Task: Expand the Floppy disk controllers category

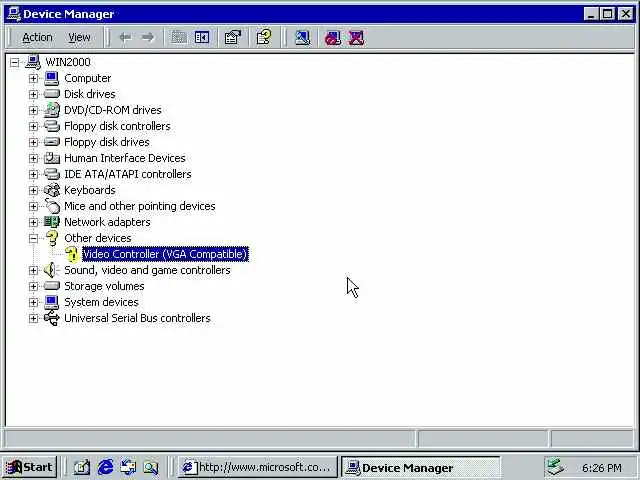Action: (x=33, y=126)
